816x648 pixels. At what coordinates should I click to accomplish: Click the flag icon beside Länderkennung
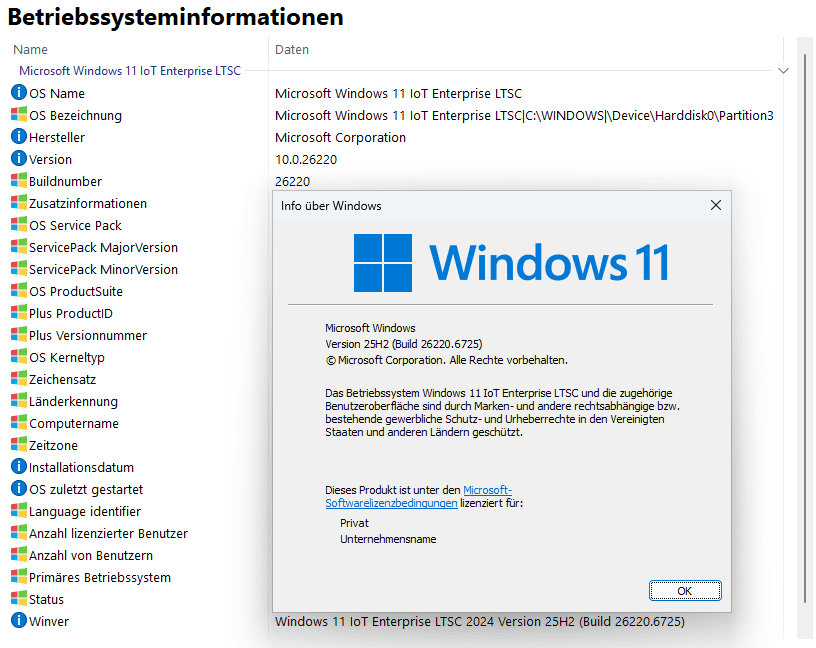pyautogui.click(x=19, y=401)
